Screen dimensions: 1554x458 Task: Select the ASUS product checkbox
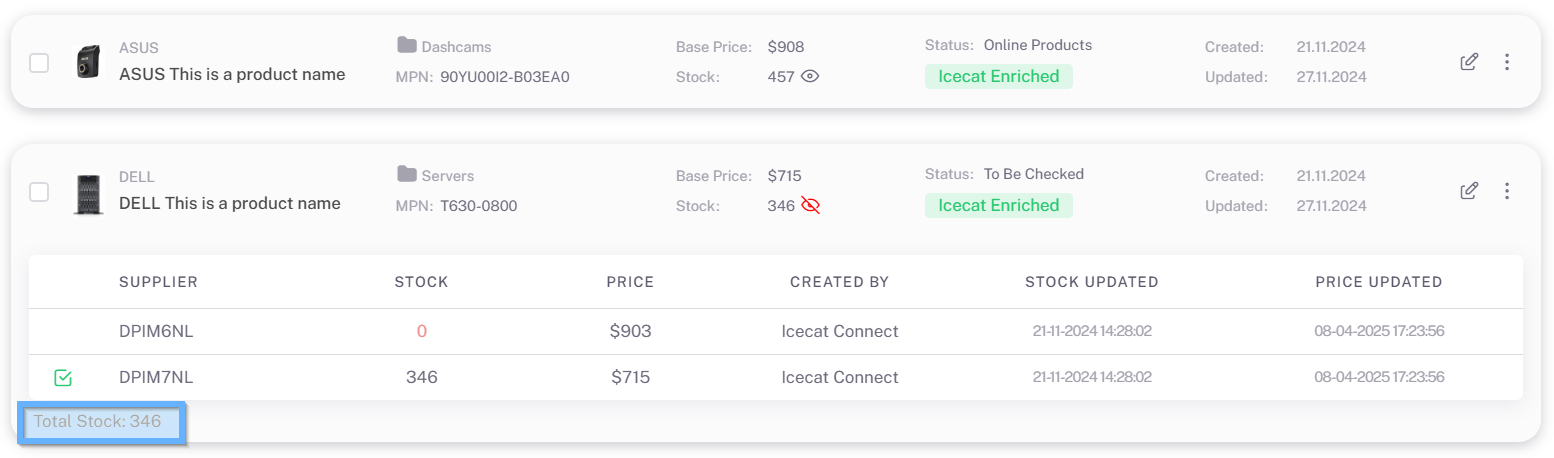(39, 63)
